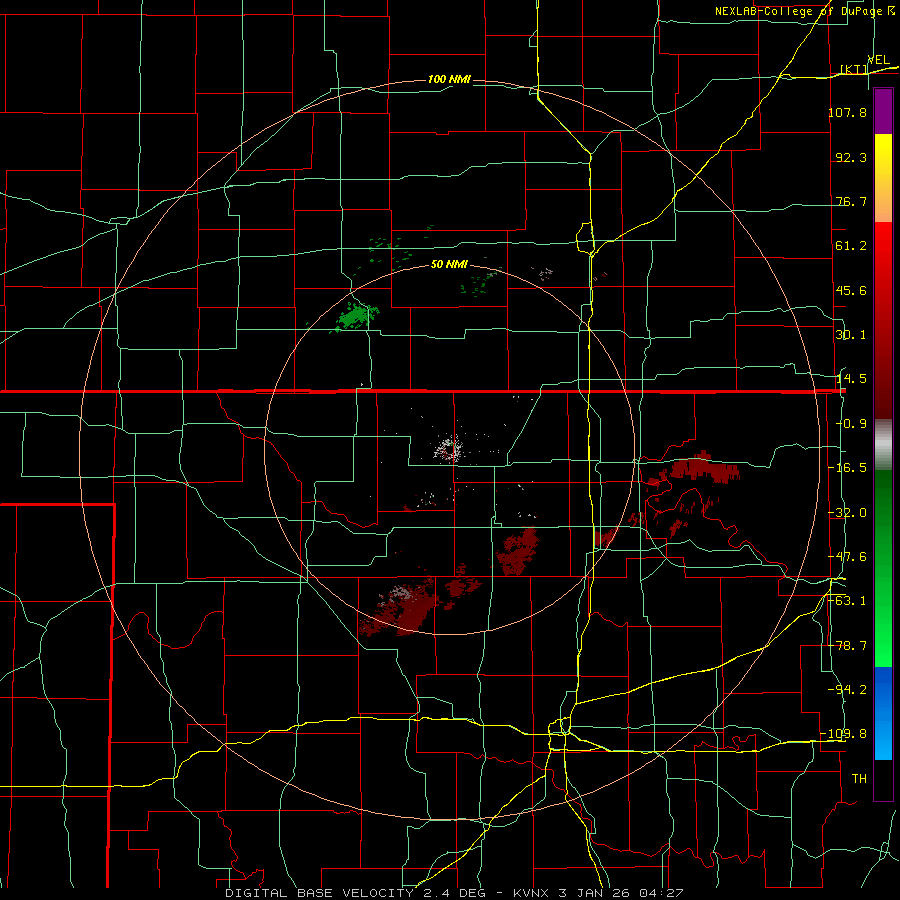This screenshot has width=900, height=900.
Task: Click the -0.9 velocity legend value
Action: point(851,424)
